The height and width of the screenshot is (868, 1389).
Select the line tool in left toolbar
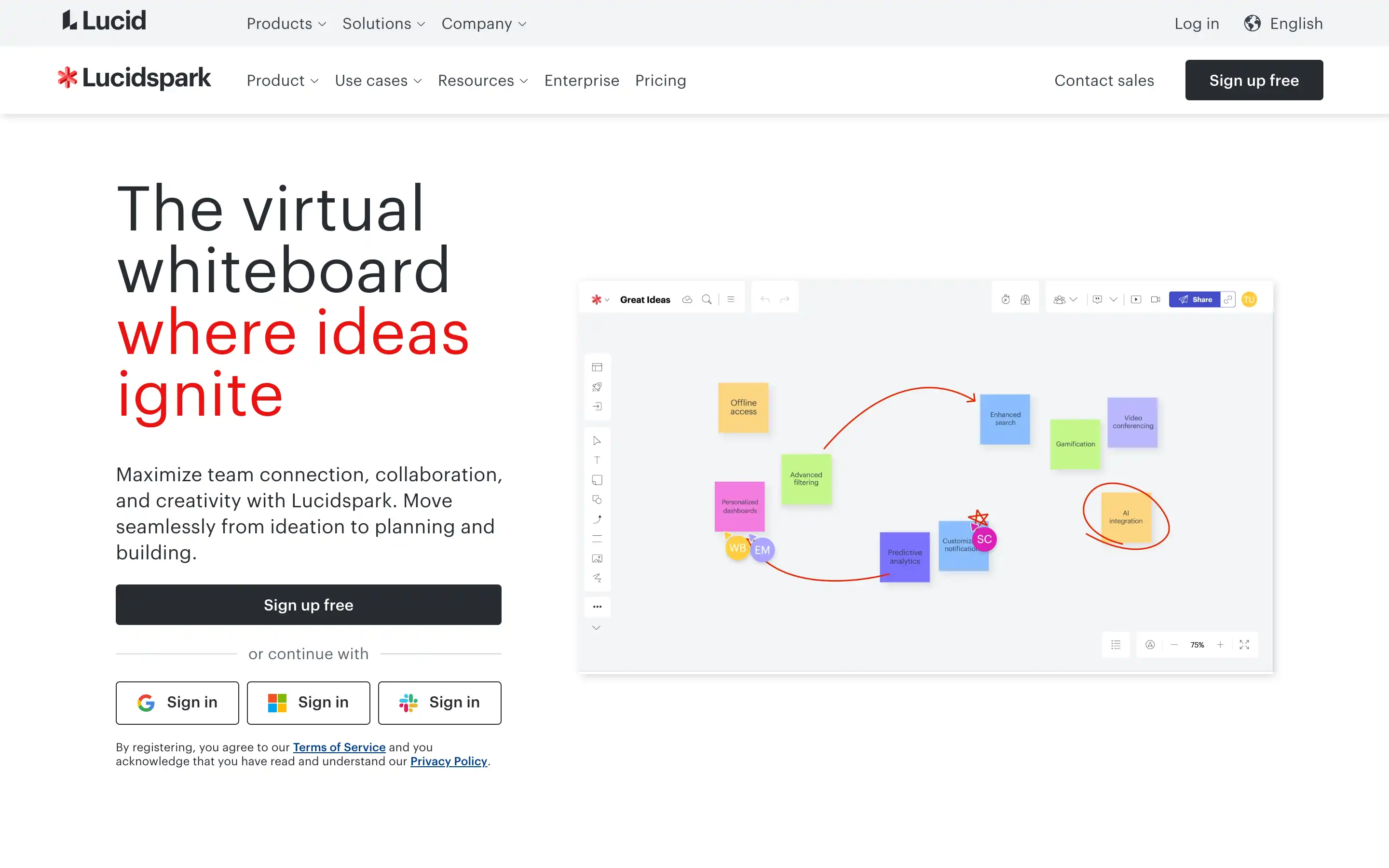pyautogui.click(x=597, y=539)
